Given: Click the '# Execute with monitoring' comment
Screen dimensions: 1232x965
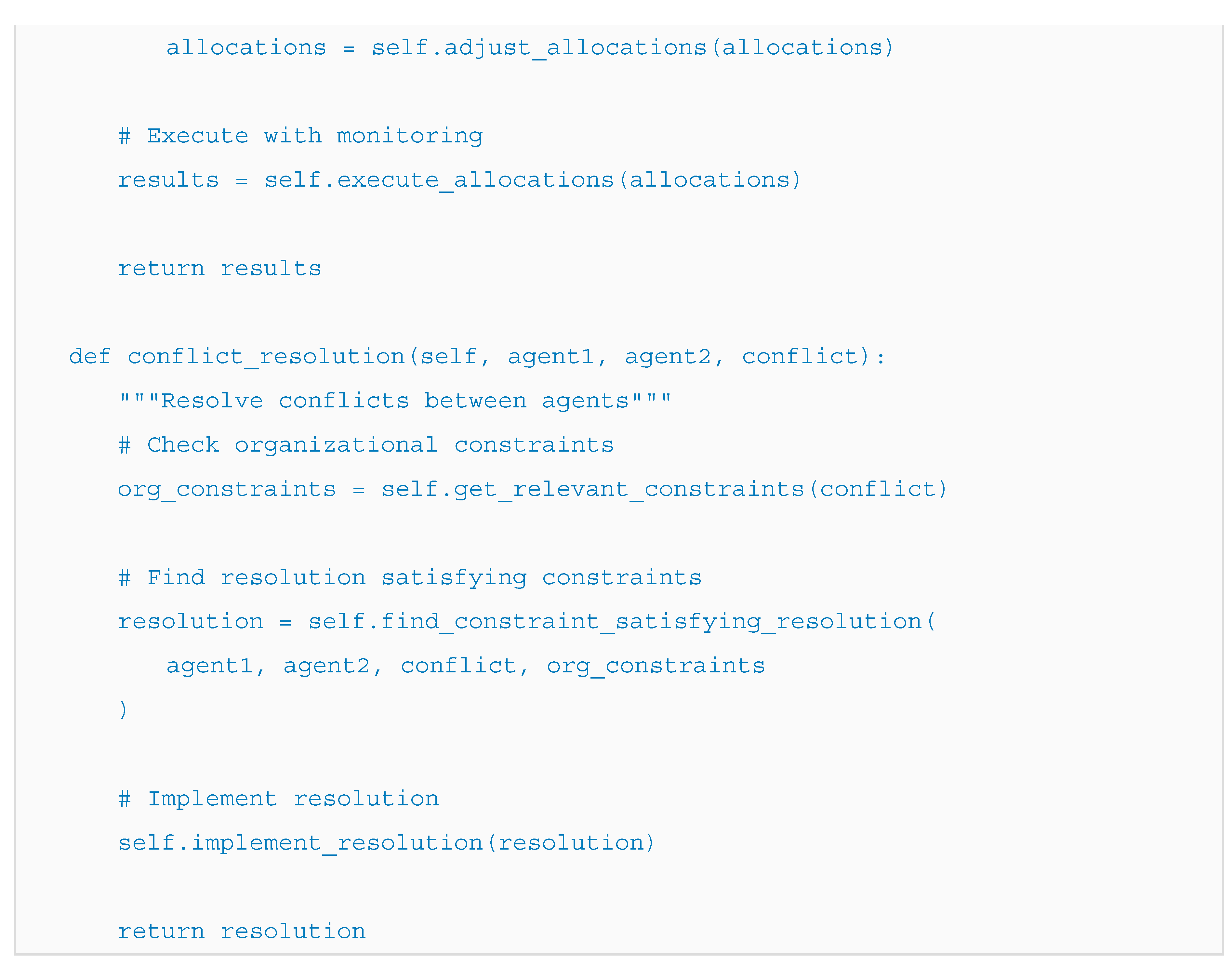Looking at the screenshot, I should [x=300, y=136].
